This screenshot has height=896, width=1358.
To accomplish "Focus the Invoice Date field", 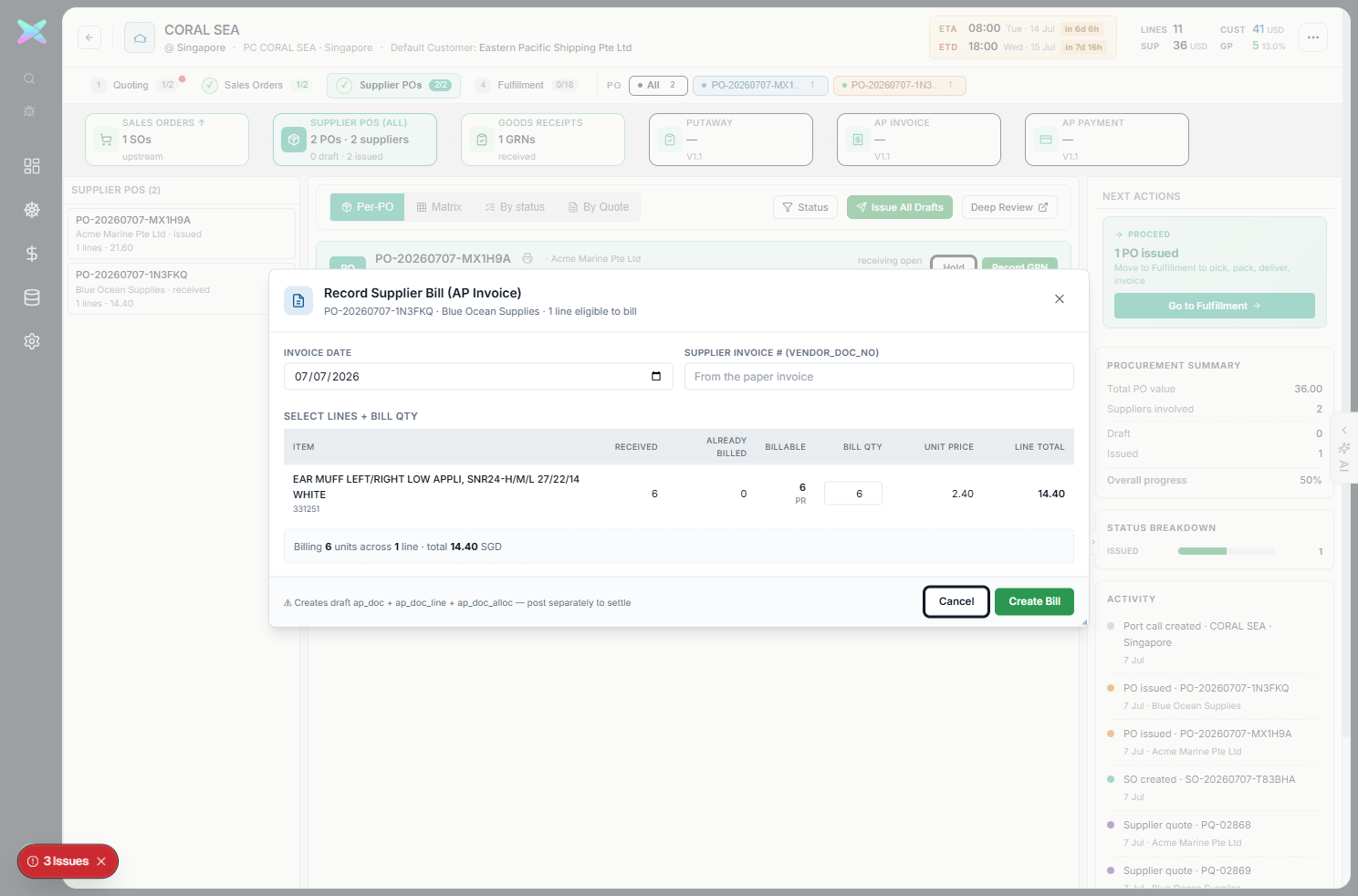I will [x=478, y=376].
